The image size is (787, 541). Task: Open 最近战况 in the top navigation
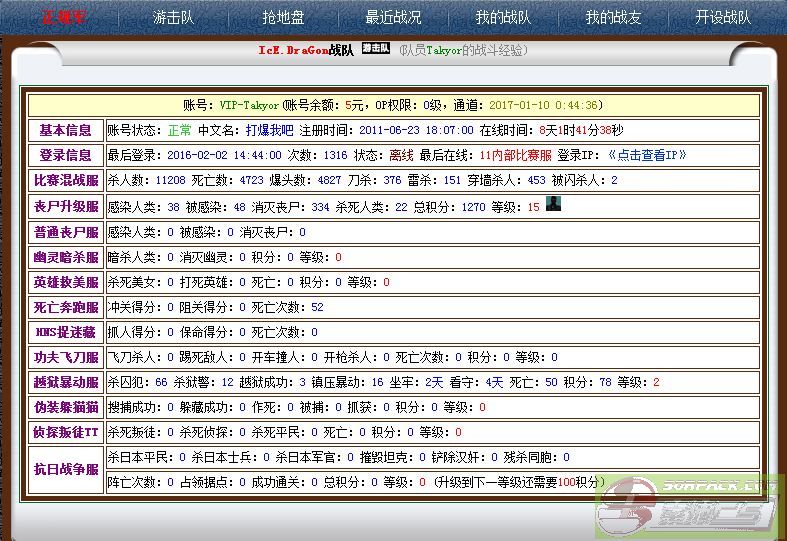point(393,17)
